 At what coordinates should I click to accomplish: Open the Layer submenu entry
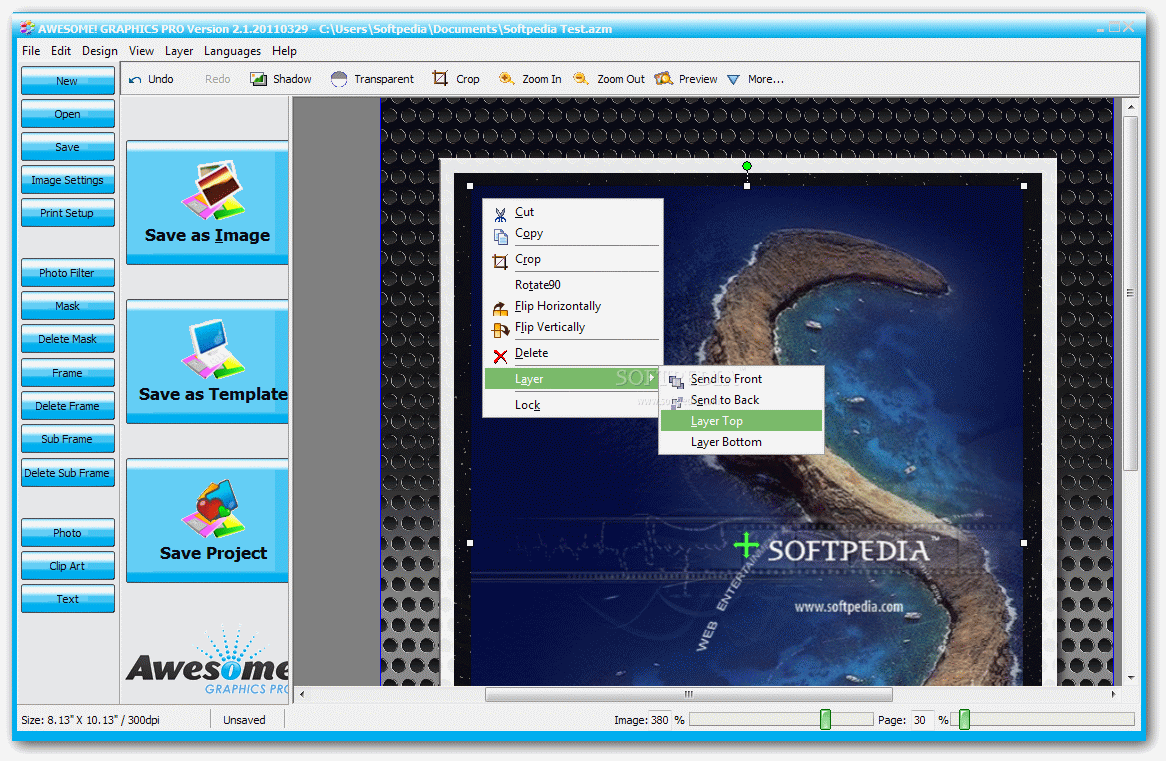(572, 379)
